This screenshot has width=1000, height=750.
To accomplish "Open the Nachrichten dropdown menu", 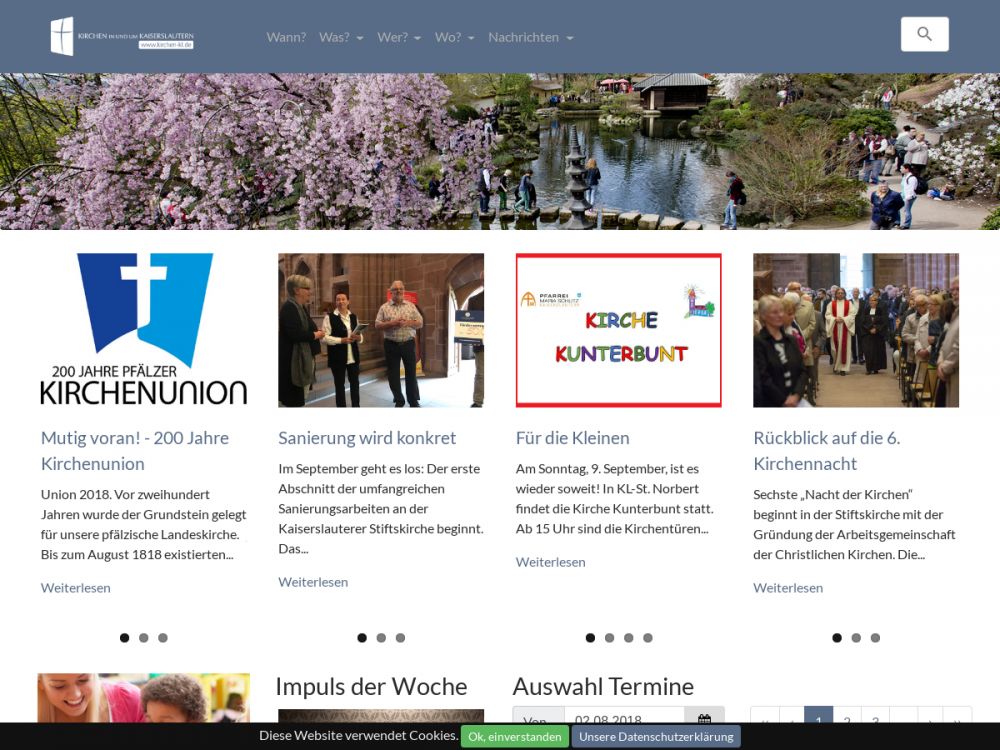I will pyautogui.click(x=530, y=37).
